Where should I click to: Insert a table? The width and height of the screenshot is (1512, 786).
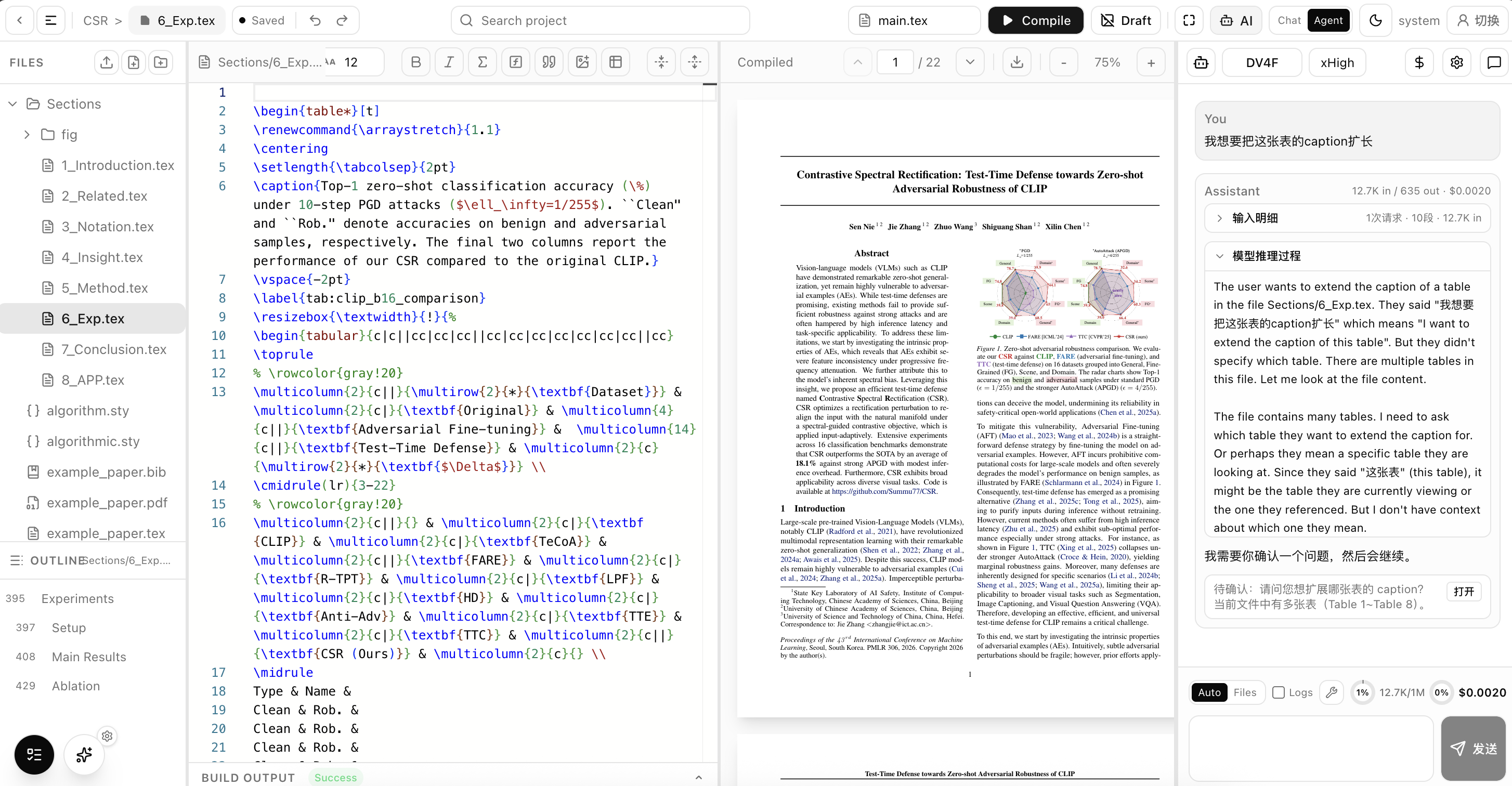pos(616,62)
